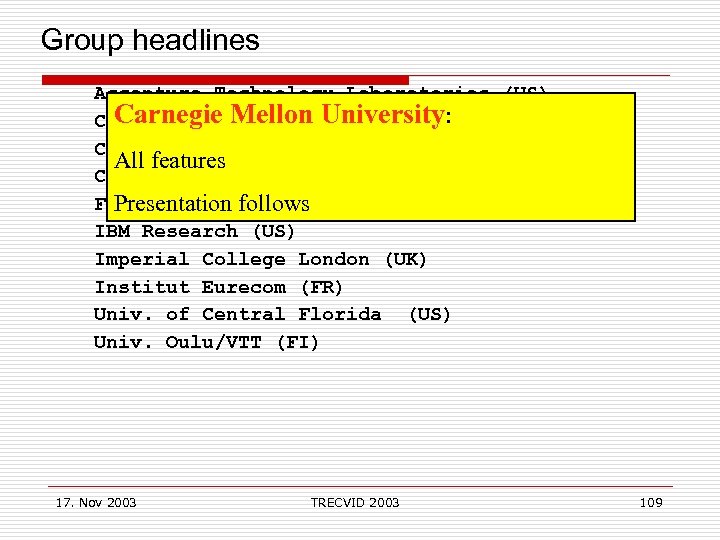Click the "Presentation follows" line
The height and width of the screenshot is (540, 720).
coord(212,203)
